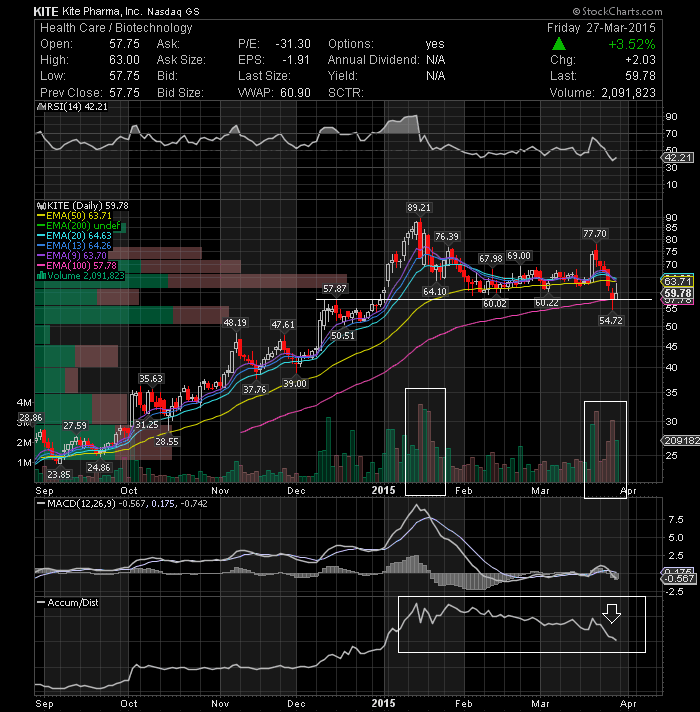Viewport: 700px width, 712px height.
Task: Click the 89.21 peak price label
Action: [419, 208]
